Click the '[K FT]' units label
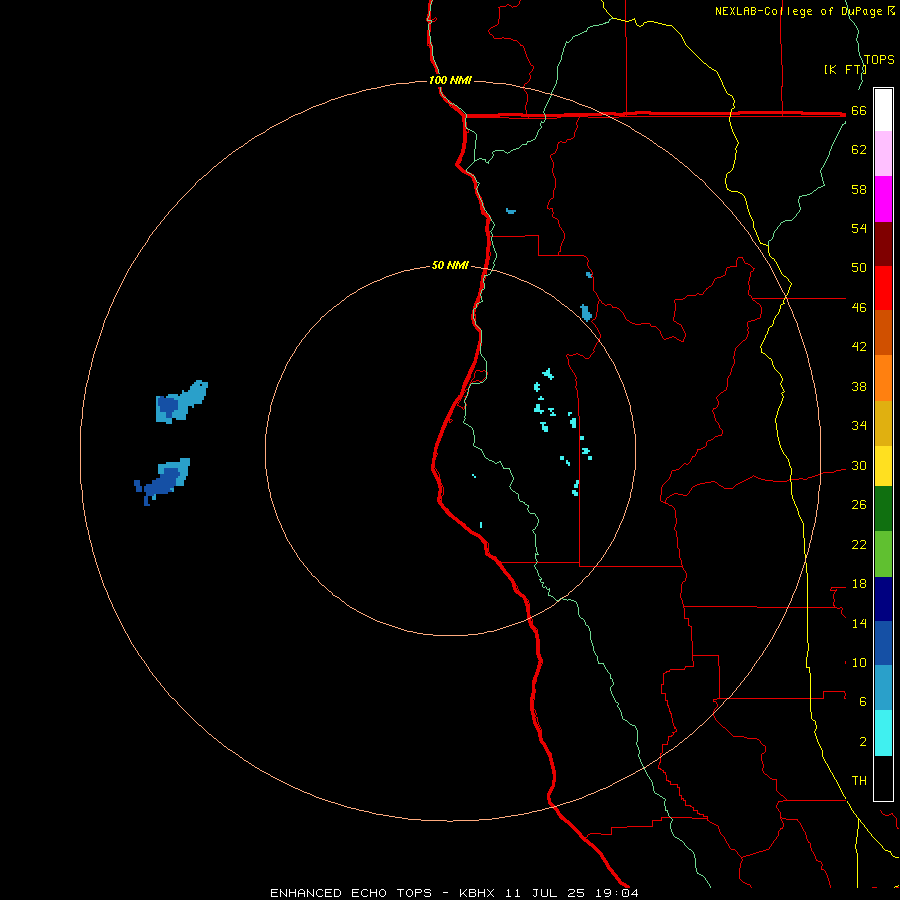 [845, 69]
